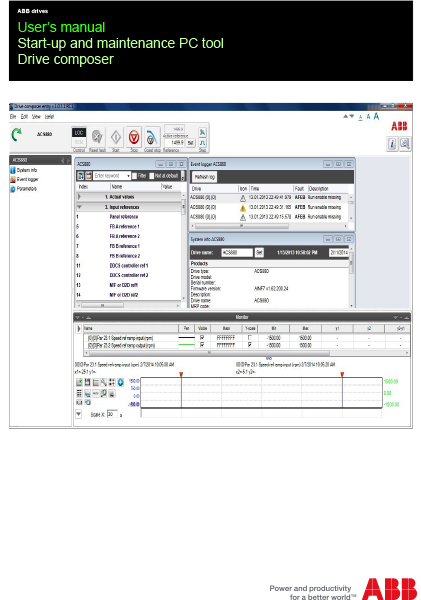Click the upper icon above Step
The height and width of the screenshot is (600, 421).
tap(202, 132)
